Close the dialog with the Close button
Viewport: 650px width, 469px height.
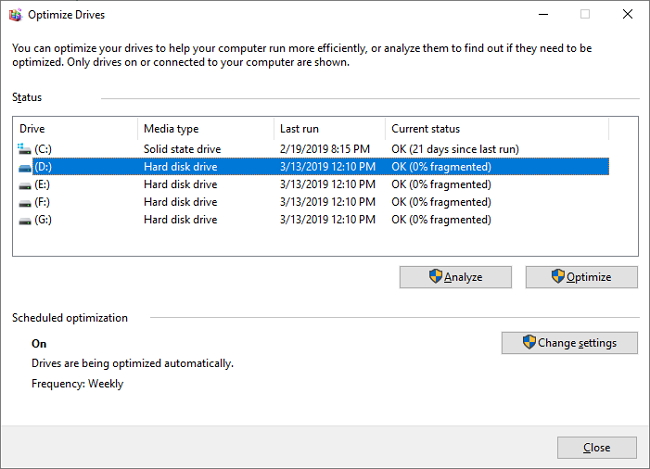tap(596, 448)
